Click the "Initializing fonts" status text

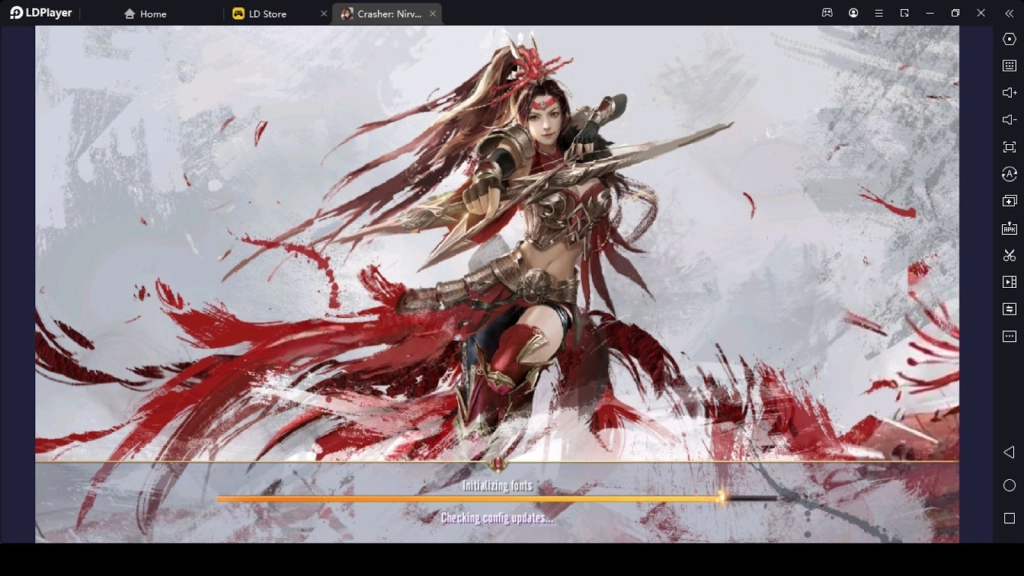tap(497, 485)
